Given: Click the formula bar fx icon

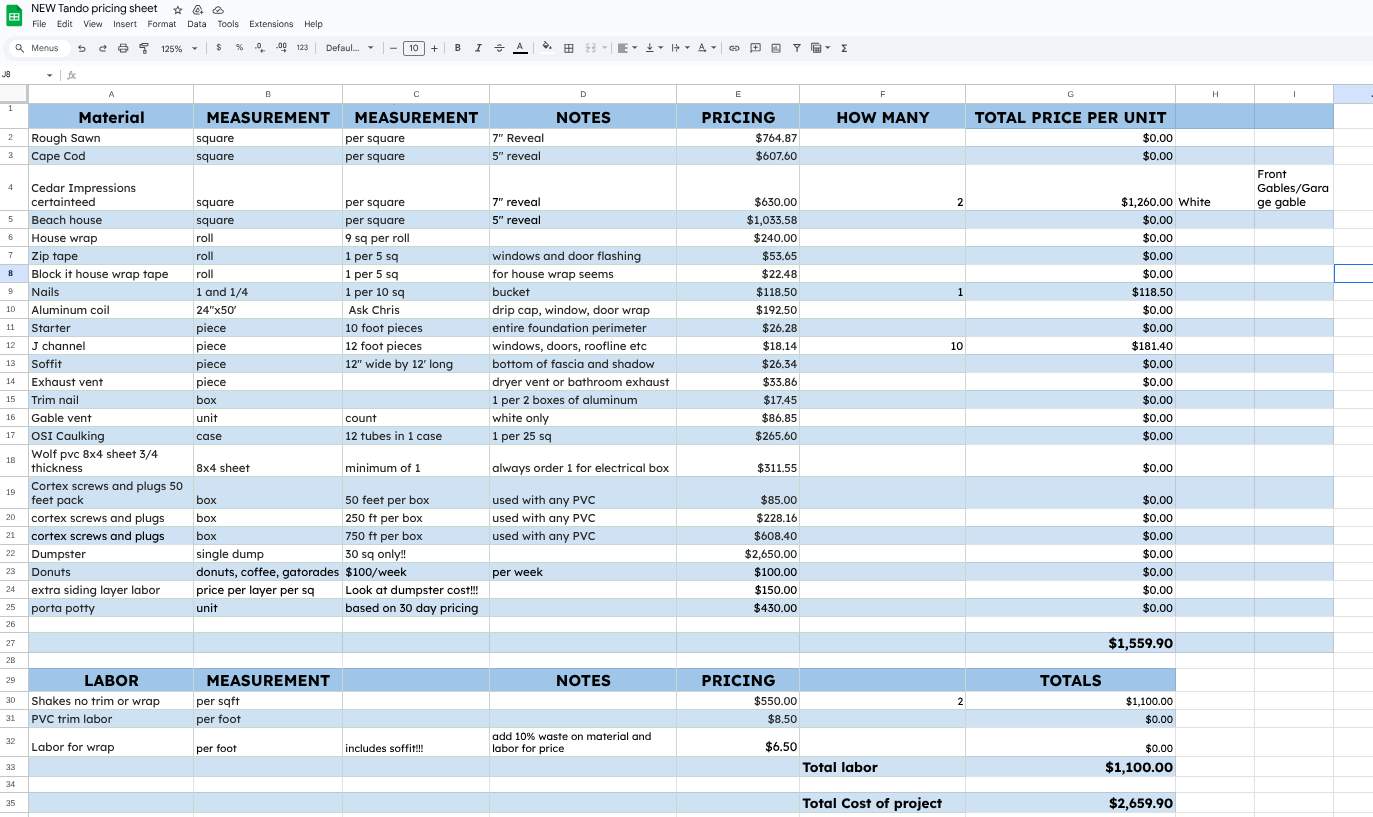Looking at the screenshot, I should pyautogui.click(x=71, y=75).
